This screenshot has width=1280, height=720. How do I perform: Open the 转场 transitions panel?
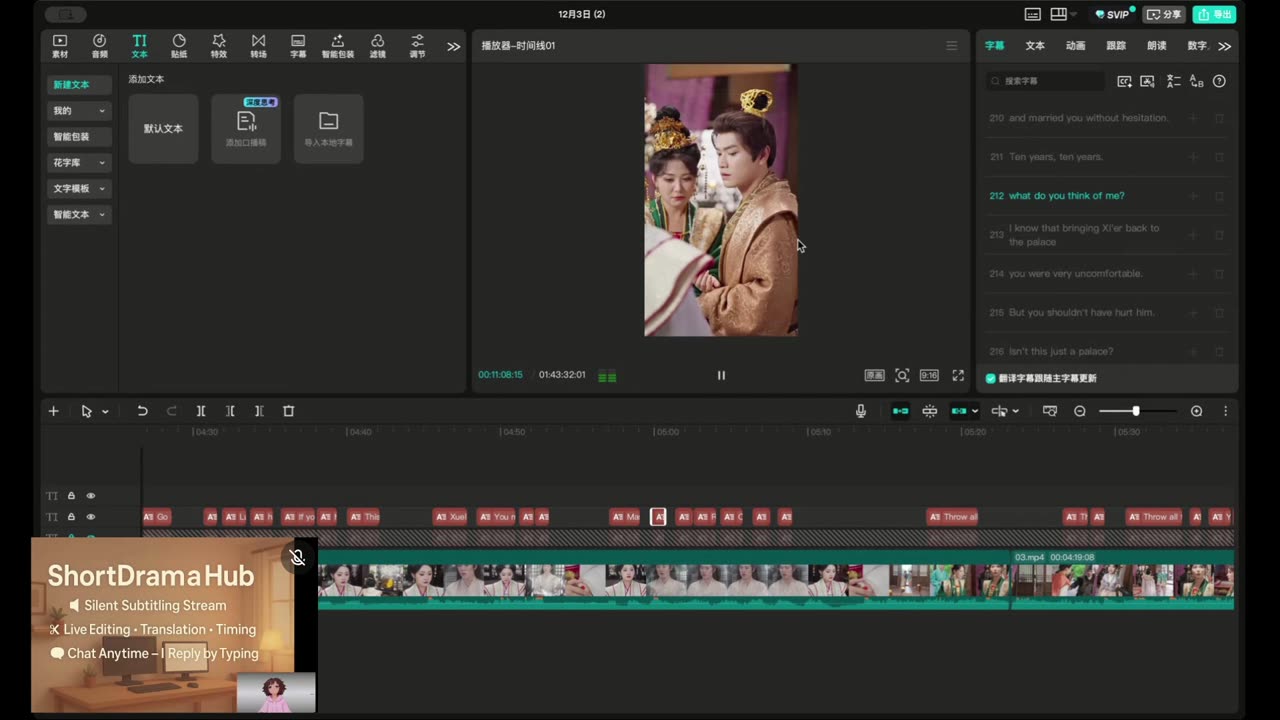click(258, 45)
